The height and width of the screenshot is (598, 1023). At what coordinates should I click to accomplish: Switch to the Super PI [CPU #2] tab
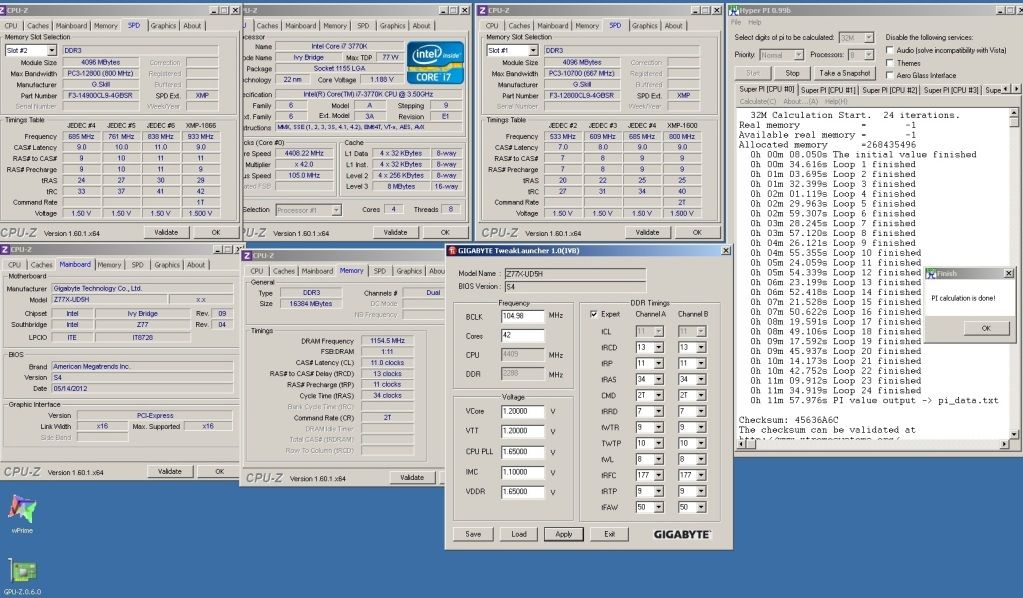pyautogui.click(x=889, y=90)
